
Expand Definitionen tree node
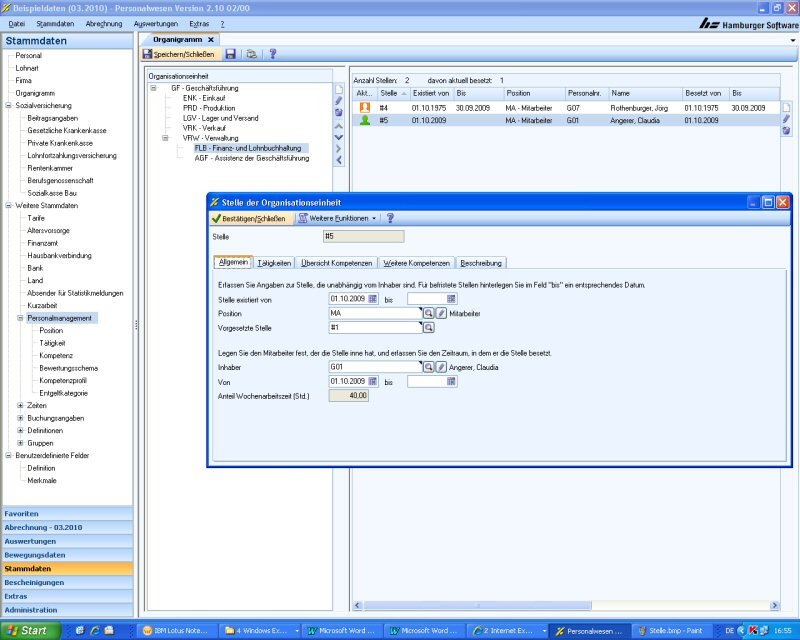(20, 430)
